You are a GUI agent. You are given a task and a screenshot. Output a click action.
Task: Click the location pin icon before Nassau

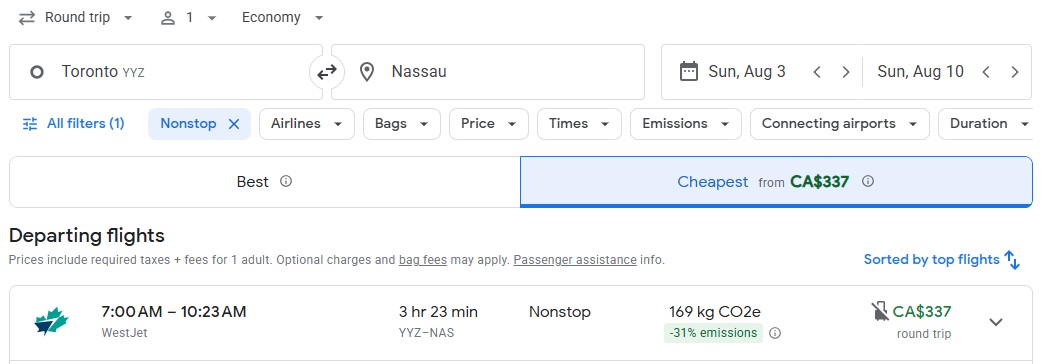coord(367,72)
